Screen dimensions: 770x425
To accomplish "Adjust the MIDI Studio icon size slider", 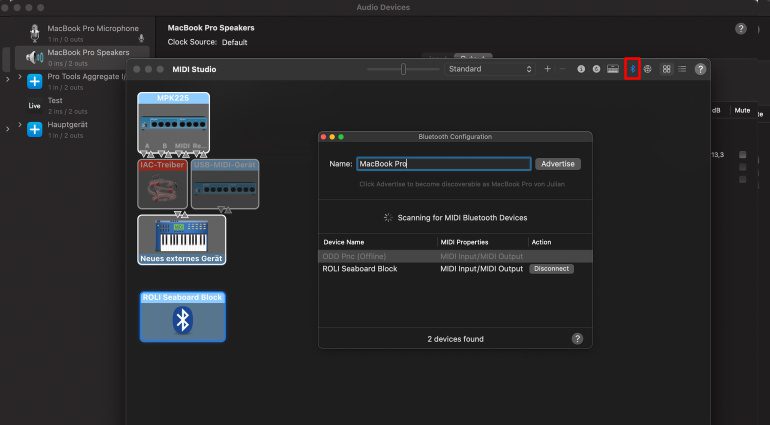I will (x=403, y=69).
